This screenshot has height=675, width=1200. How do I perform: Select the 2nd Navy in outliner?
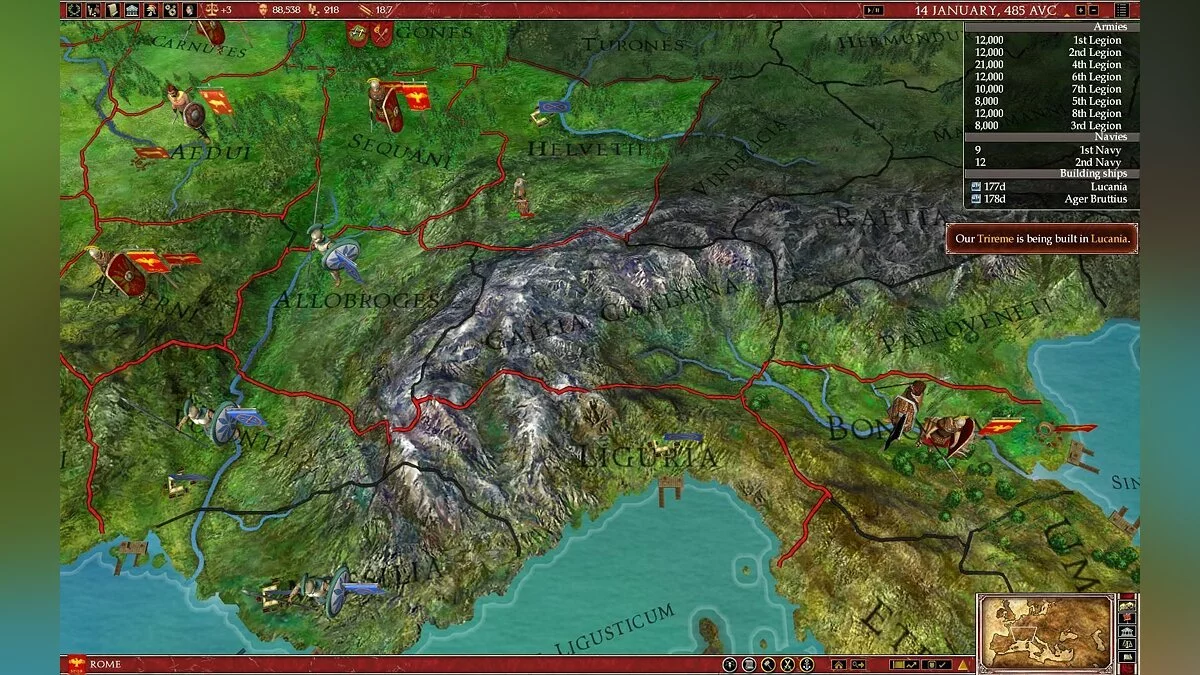1050,162
